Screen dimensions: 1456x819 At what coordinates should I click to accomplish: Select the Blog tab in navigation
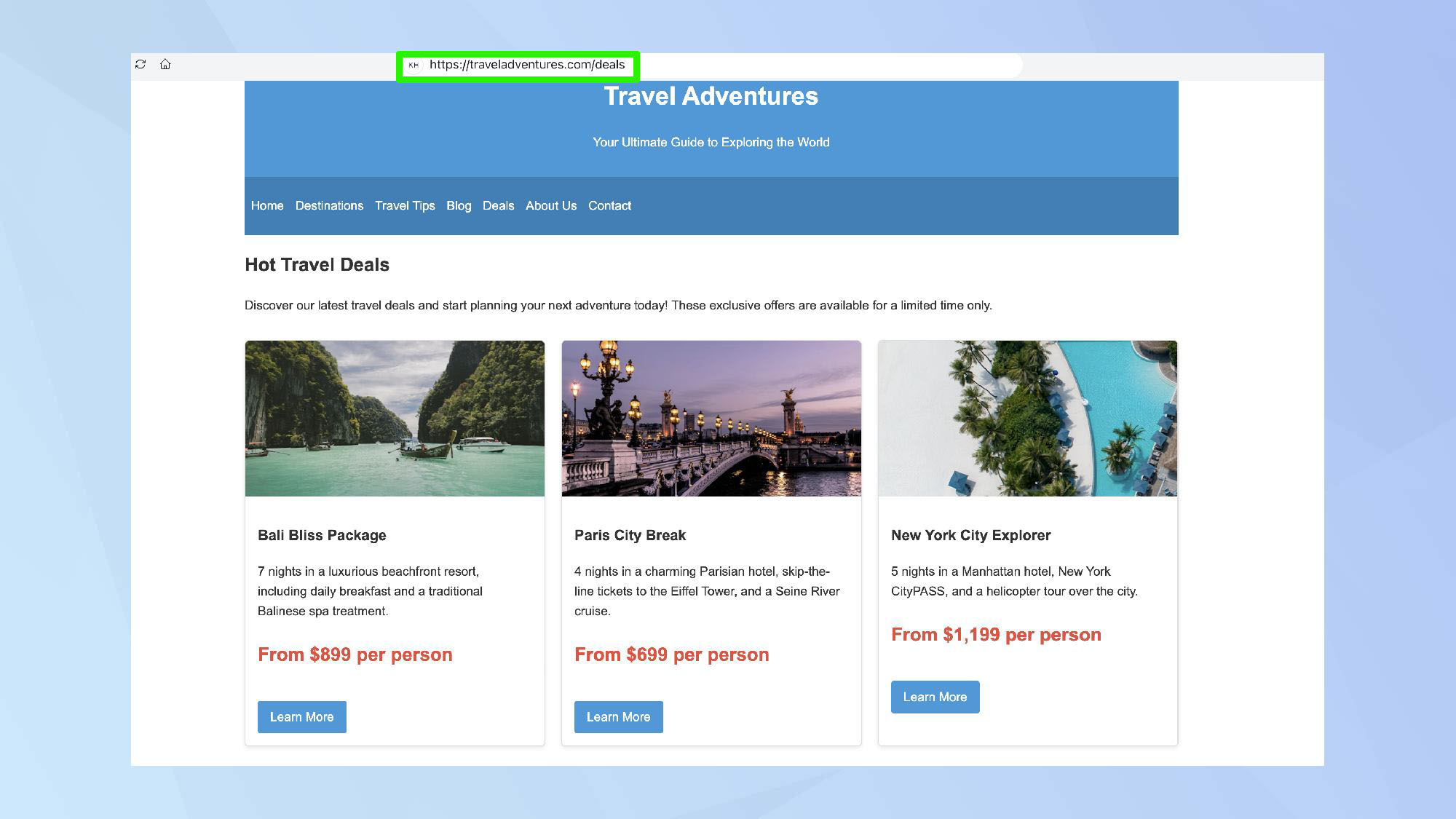tap(458, 205)
